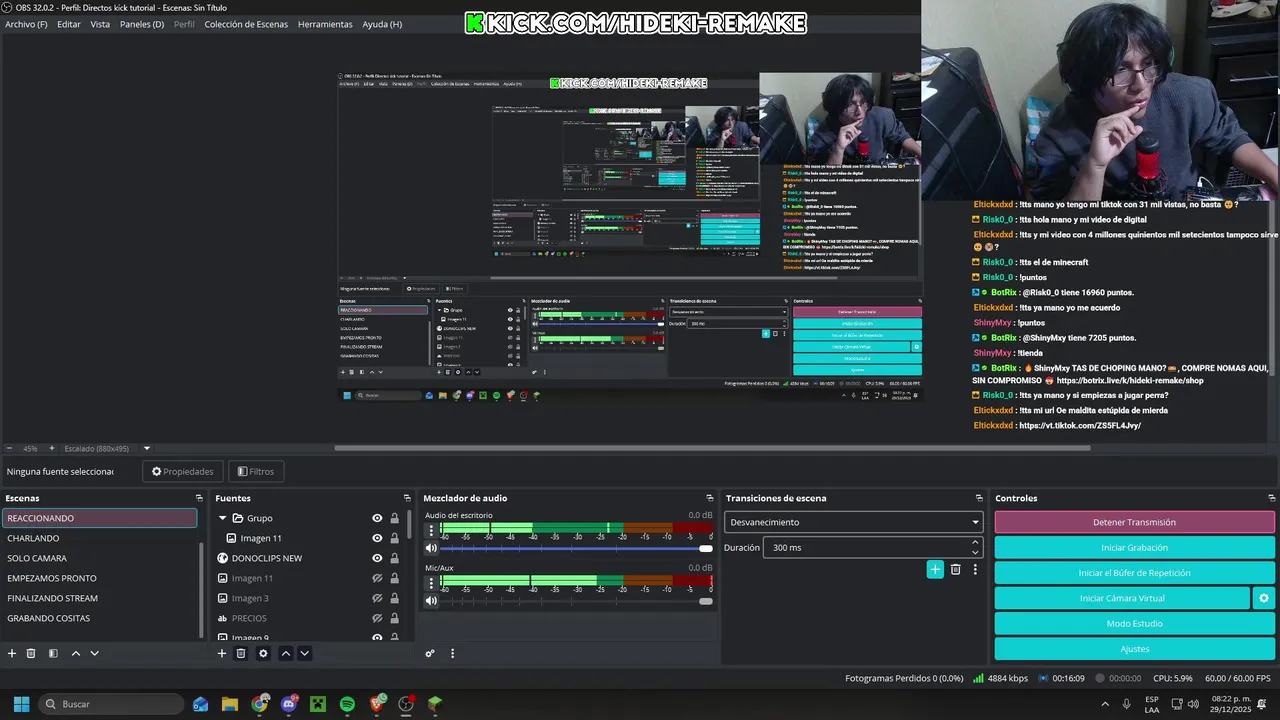Open virtual camera settings gear
Screen dimensions: 1280x720
(1264, 598)
